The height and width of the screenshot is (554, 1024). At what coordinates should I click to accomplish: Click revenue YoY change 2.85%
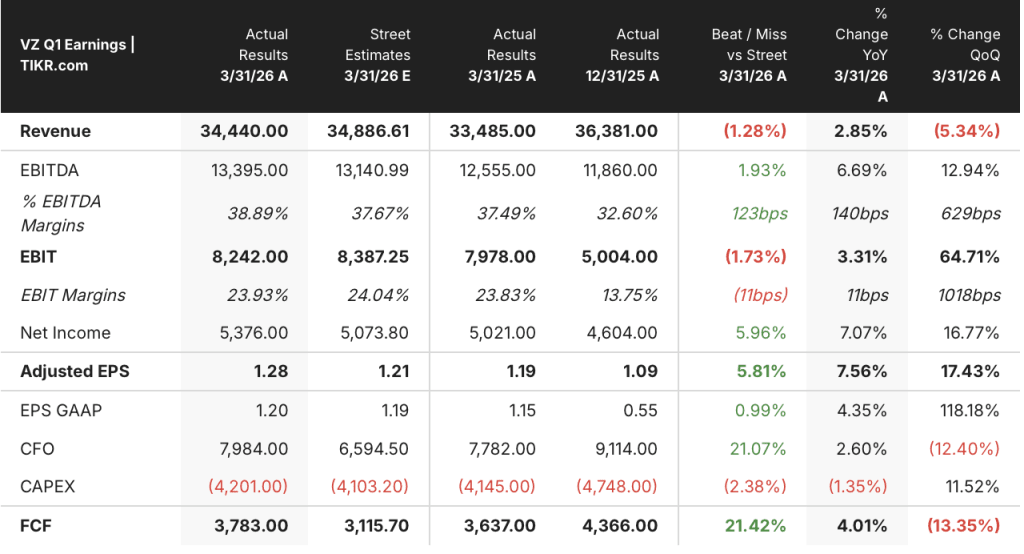tap(861, 131)
